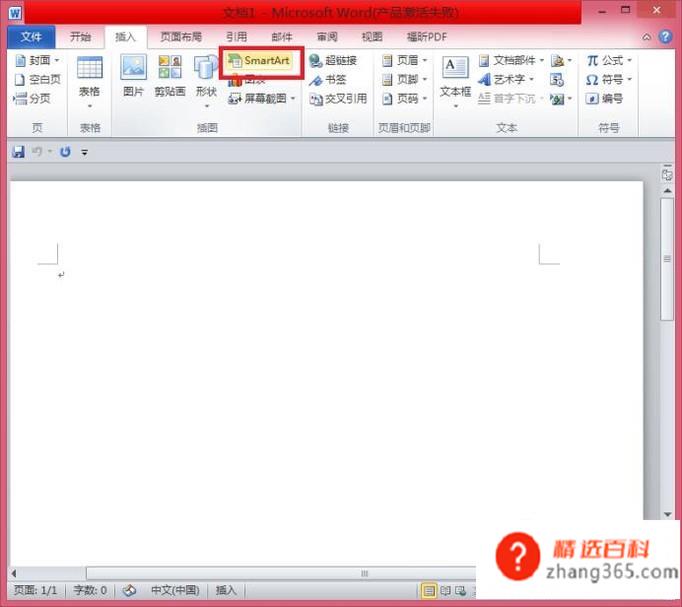The width and height of the screenshot is (682, 607).
Task: Insert a picture (图片)
Action: 133,76
